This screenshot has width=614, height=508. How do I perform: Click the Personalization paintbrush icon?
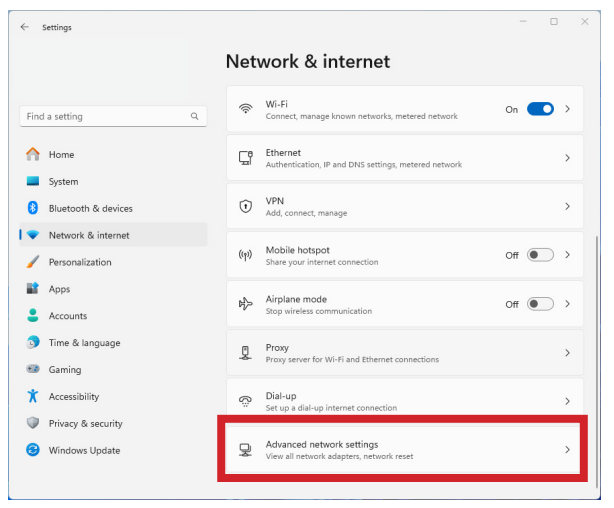[x=33, y=262]
